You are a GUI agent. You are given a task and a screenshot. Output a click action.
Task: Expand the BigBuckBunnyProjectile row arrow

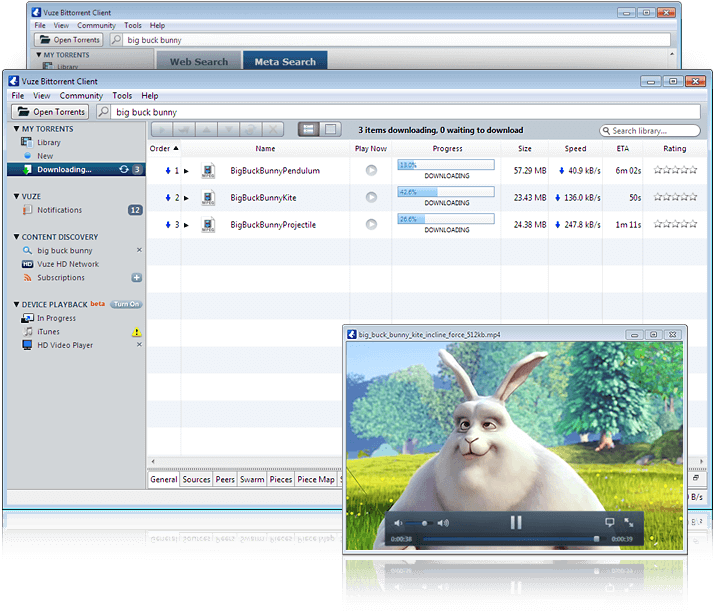click(186, 225)
